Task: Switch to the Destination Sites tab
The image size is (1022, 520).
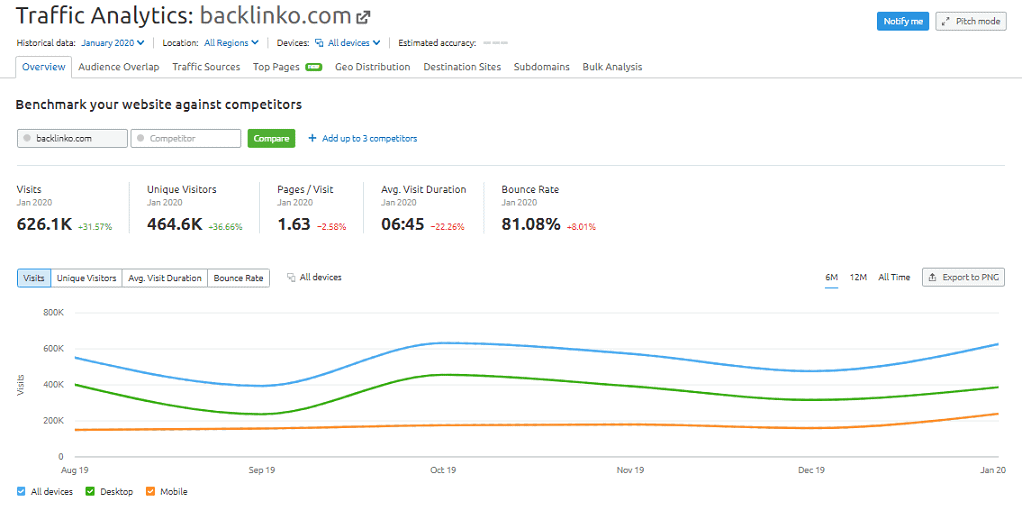Action: pos(462,66)
